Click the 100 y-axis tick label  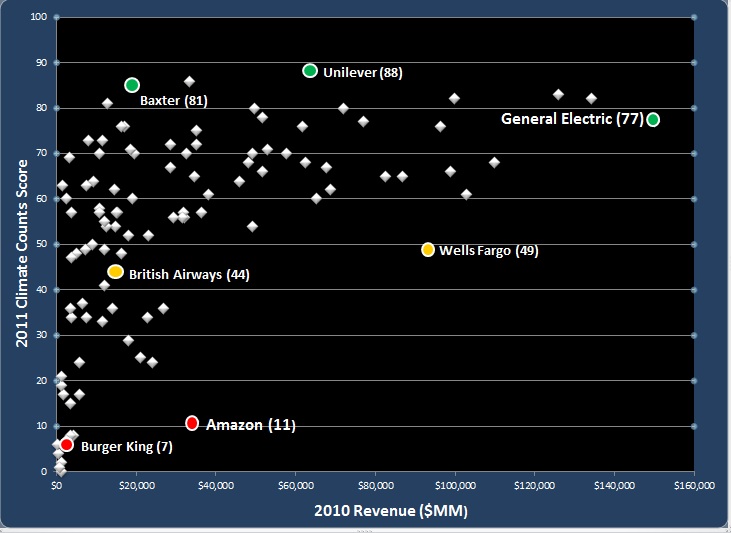point(39,17)
